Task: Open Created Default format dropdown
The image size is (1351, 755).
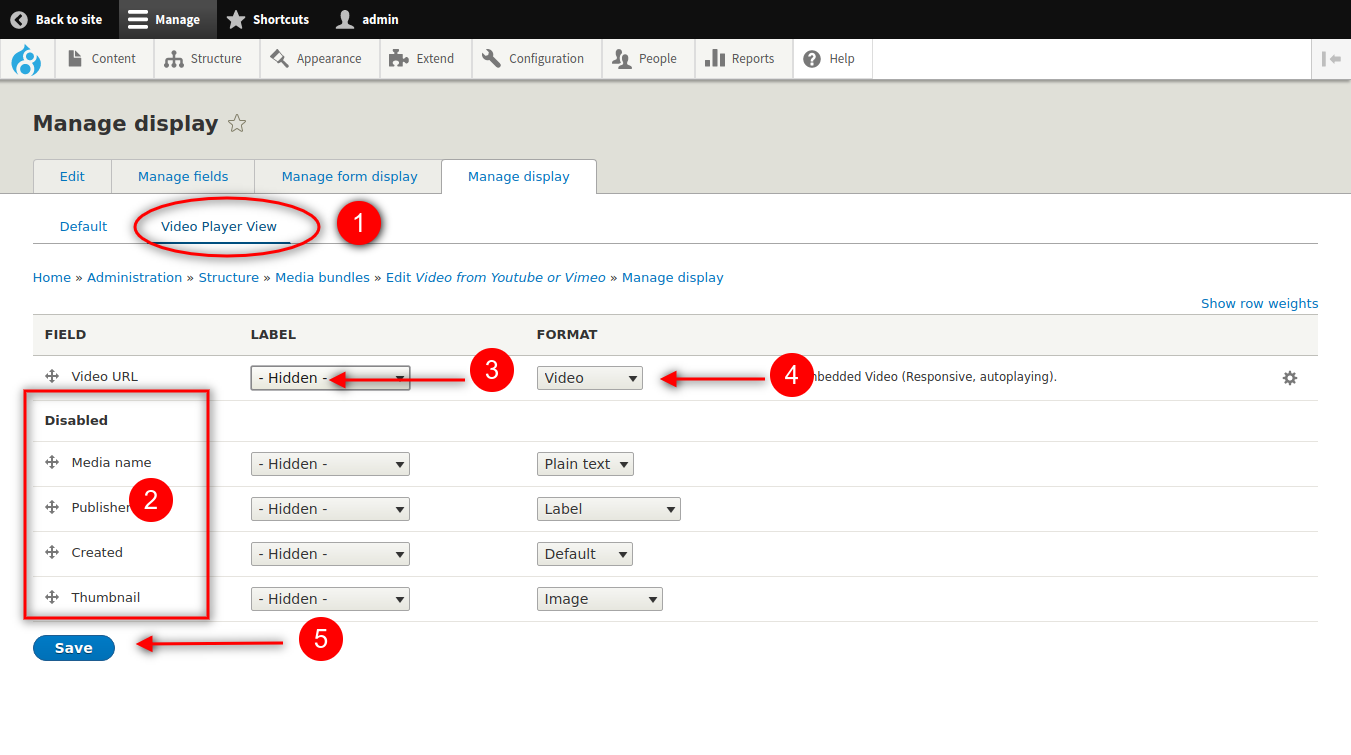Action: click(x=585, y=554)
